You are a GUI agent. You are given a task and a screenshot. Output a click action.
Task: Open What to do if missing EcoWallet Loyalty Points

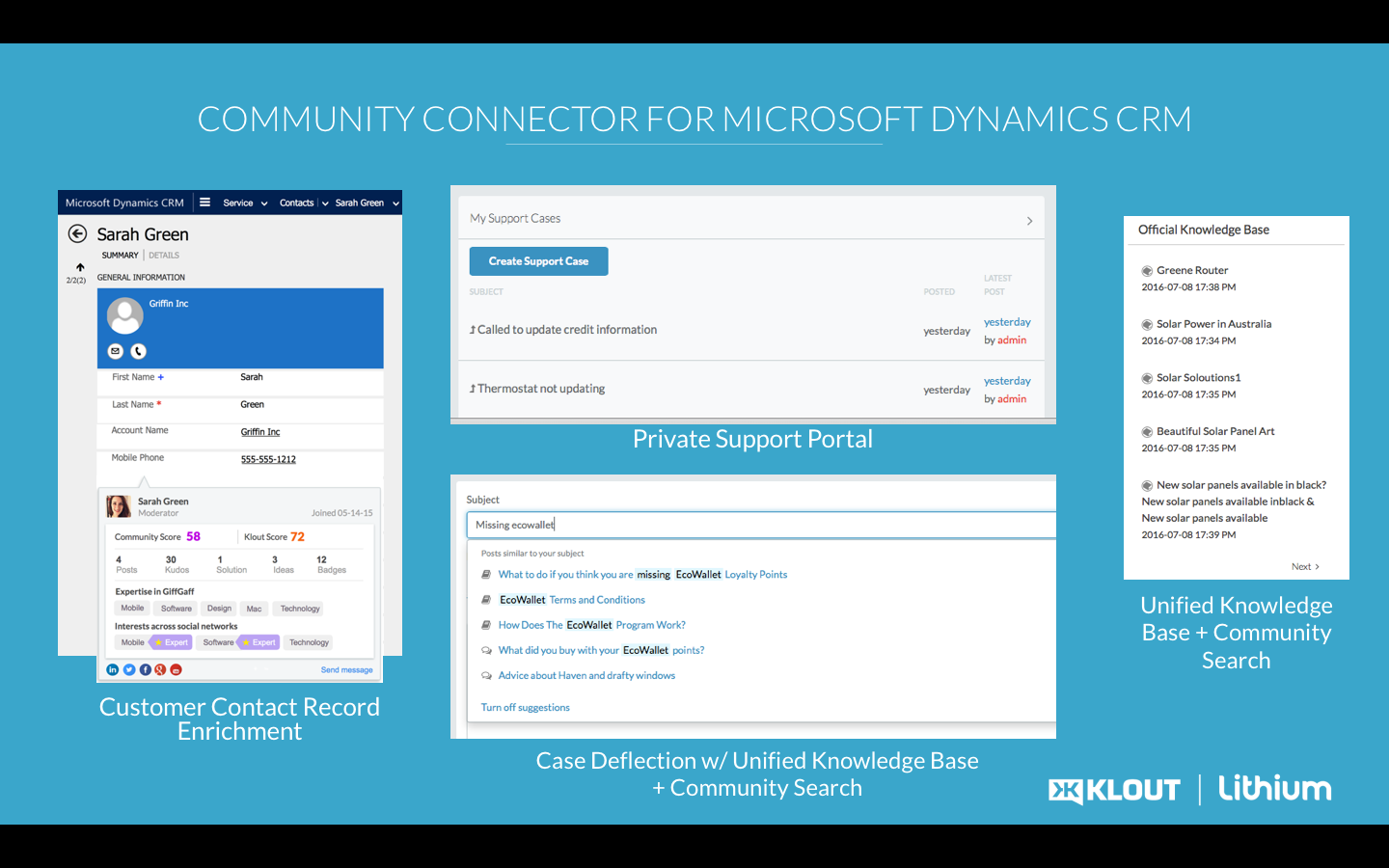(x=642, y=575)
